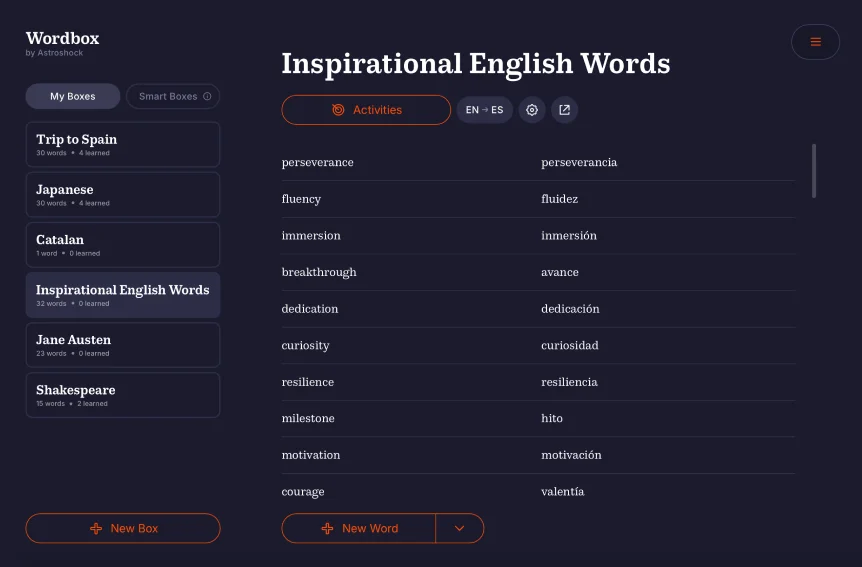This screenshot has height=567, width=862.
Task: Open the Shakespeare box
Action: (x=123, y=395)
